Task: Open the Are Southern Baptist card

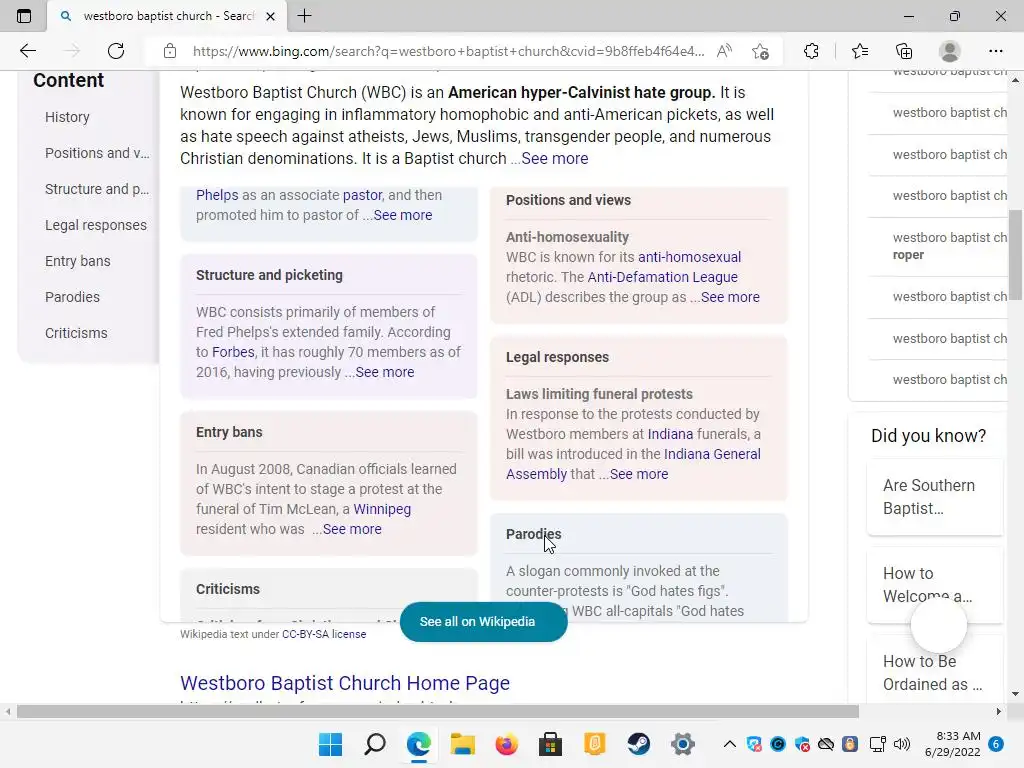Action: [x=935, y=497]
